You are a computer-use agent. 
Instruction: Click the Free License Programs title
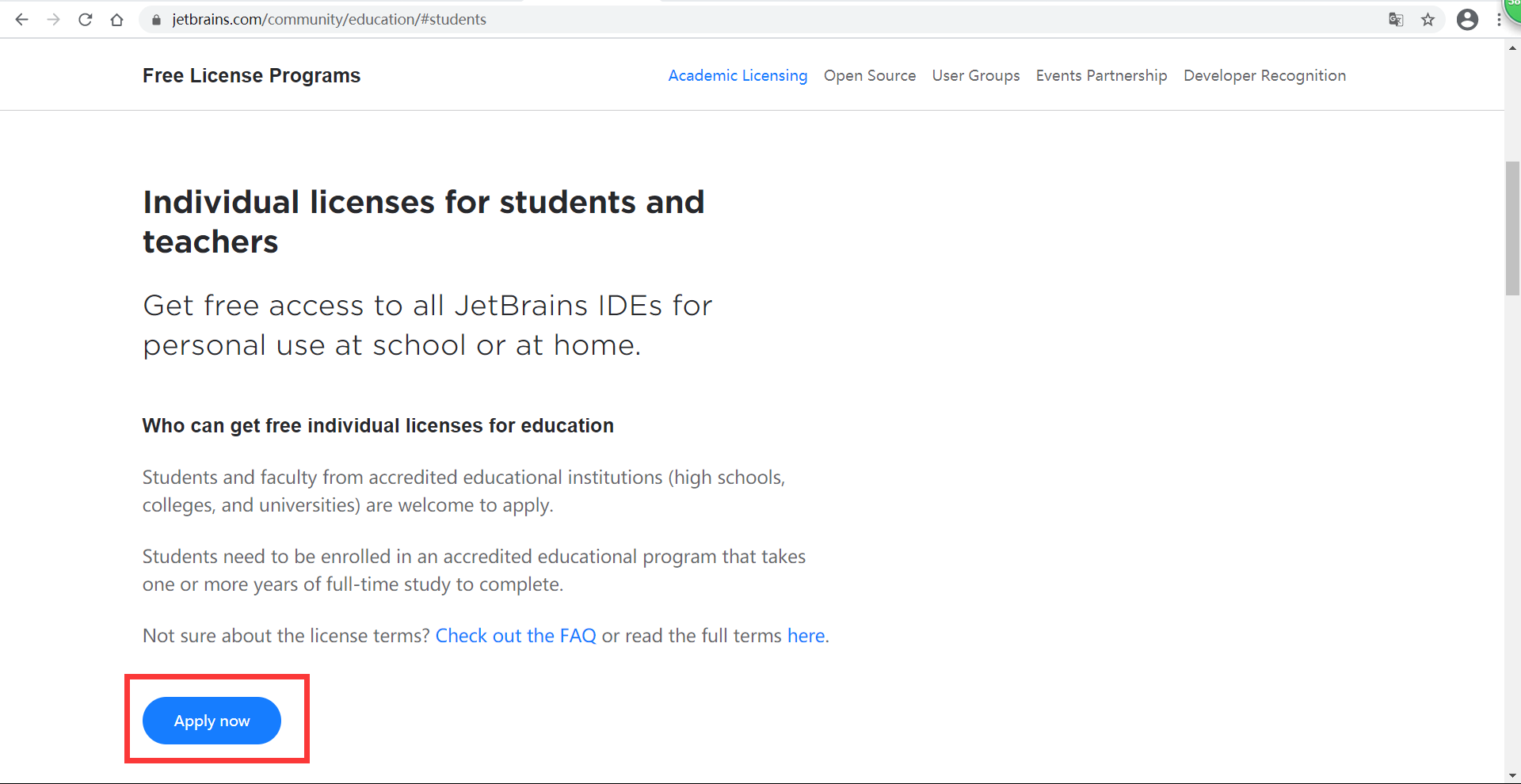(x=251, y=75)
